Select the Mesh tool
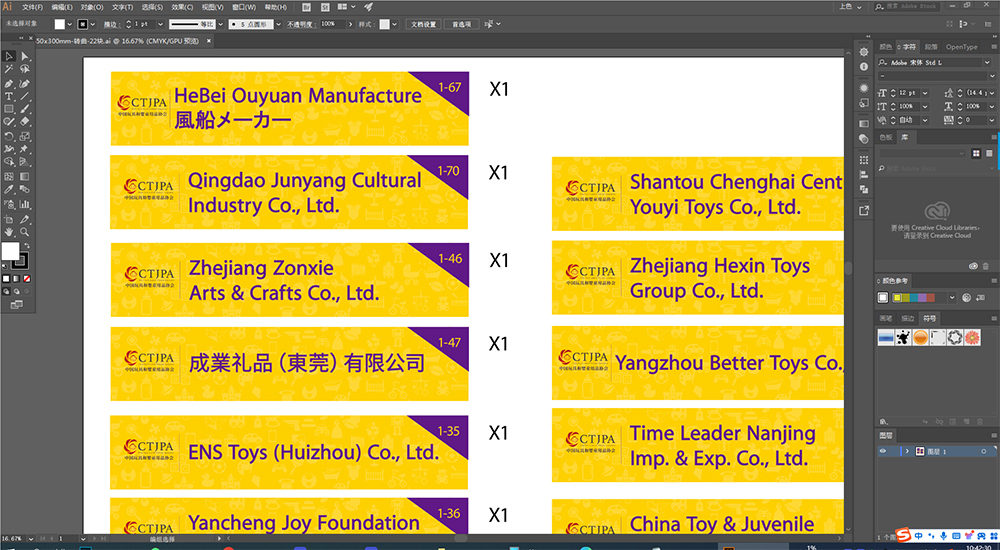Screen dimensions: 1000x550 (x=9, y=176)
